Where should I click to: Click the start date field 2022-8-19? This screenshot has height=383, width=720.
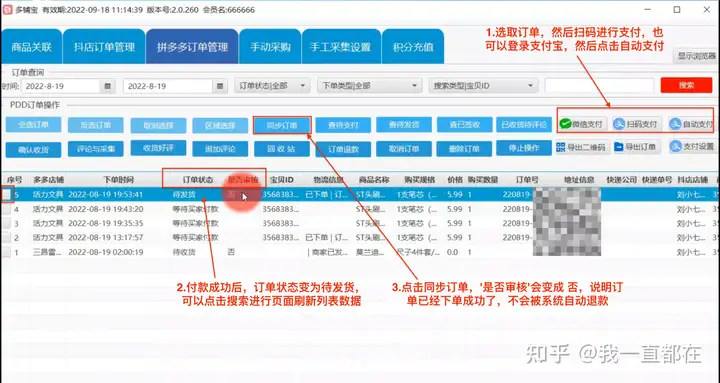[x=61, y=86]
